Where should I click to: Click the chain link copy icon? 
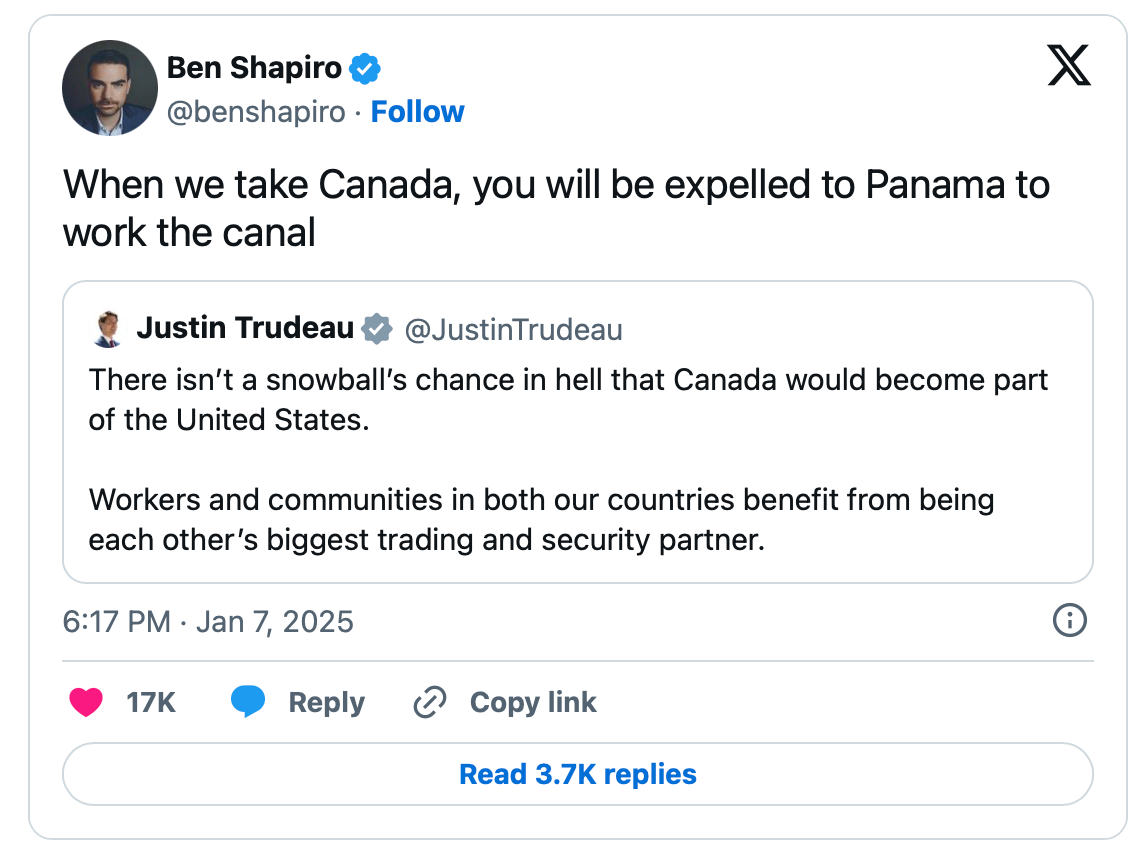[430, 702]
